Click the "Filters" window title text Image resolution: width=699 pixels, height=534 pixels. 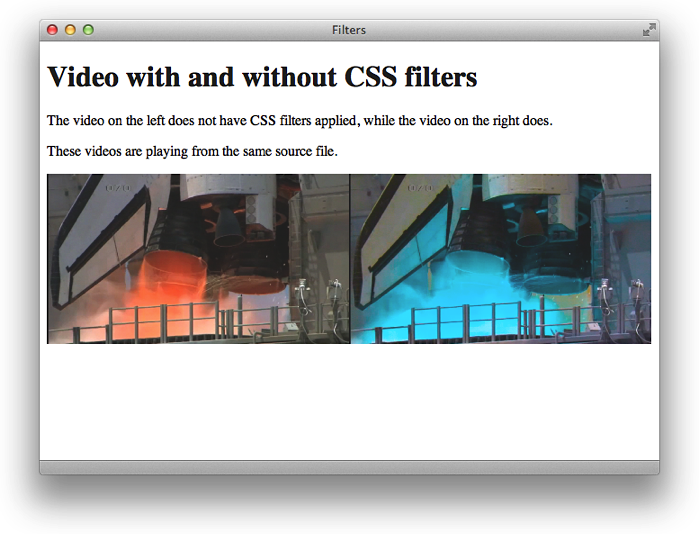point(349,30)
